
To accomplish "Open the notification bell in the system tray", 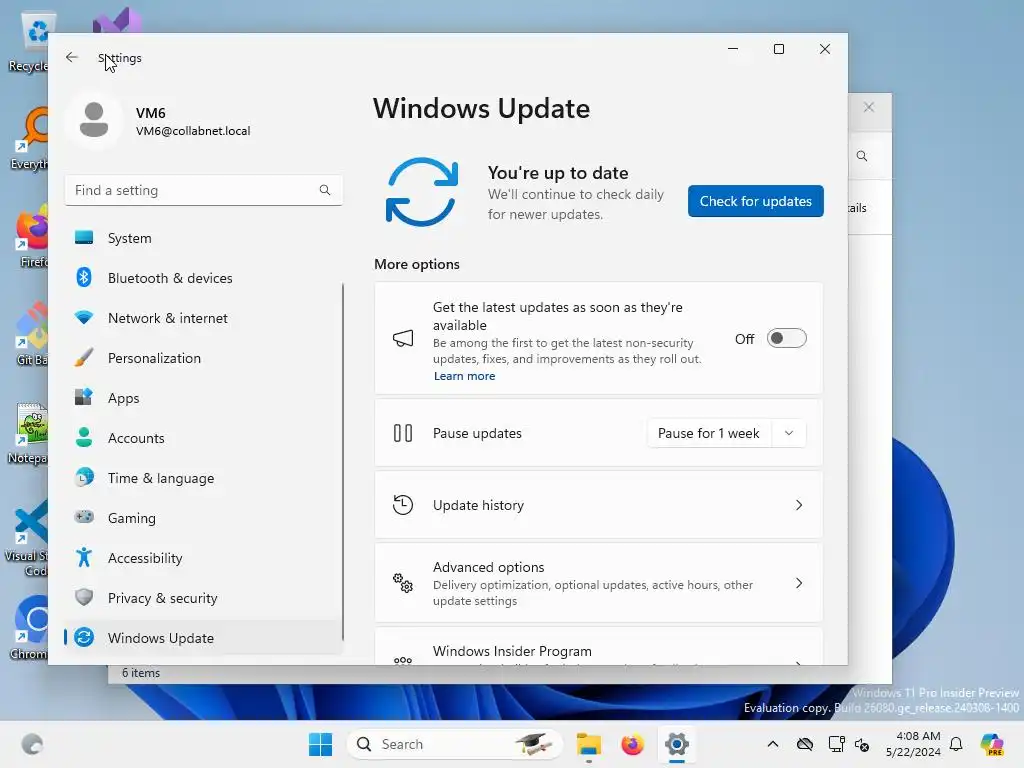I will [956, 744].
